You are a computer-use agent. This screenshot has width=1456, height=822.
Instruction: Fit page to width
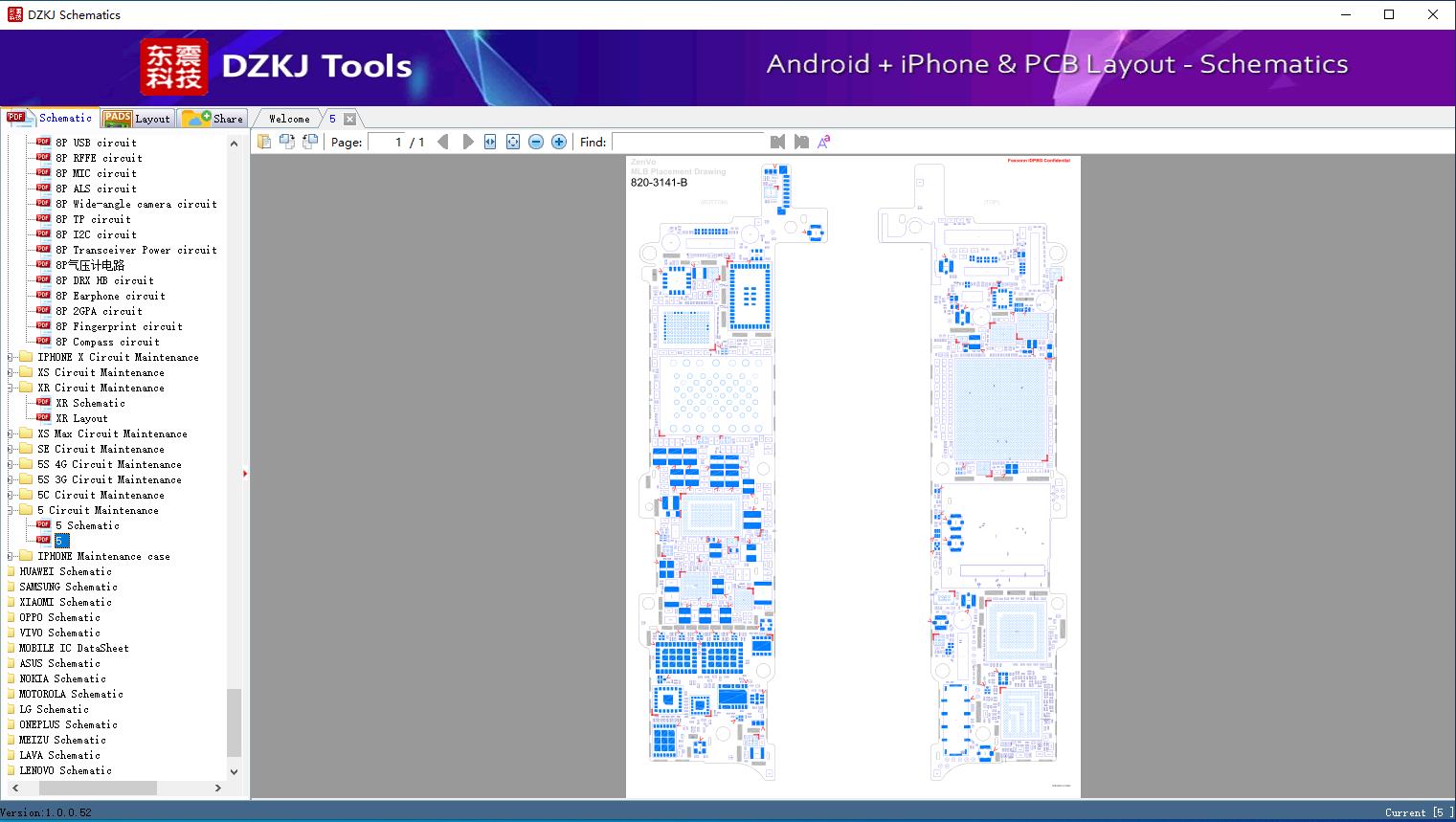click(x=490, y=142)
